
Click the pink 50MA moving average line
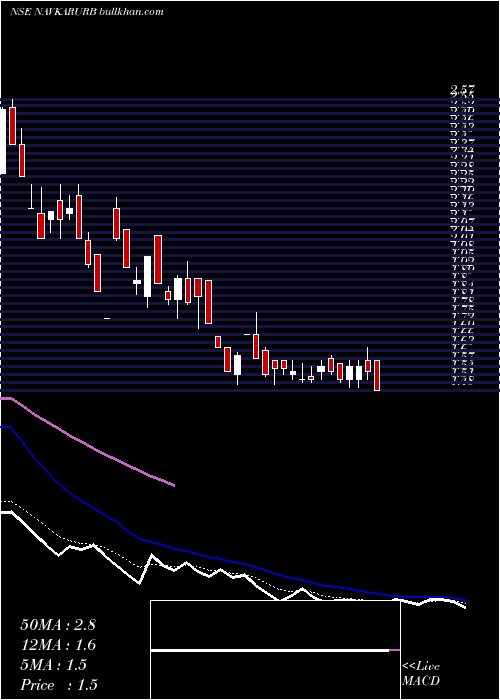[x=89, y=446]
